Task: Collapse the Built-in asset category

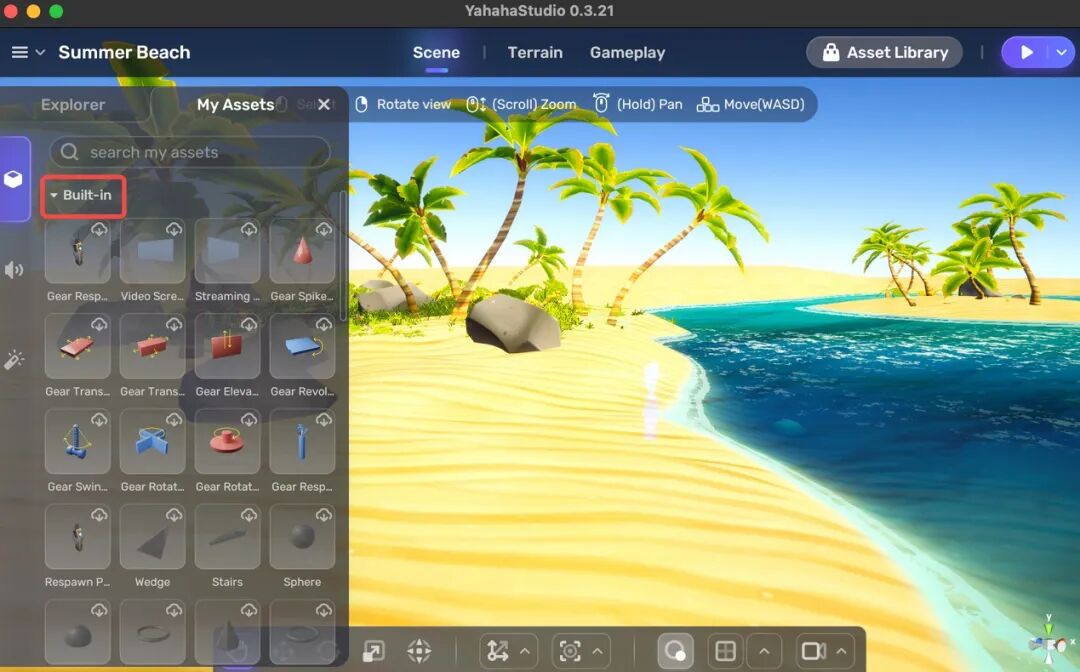Action: [x=83, y=196]
